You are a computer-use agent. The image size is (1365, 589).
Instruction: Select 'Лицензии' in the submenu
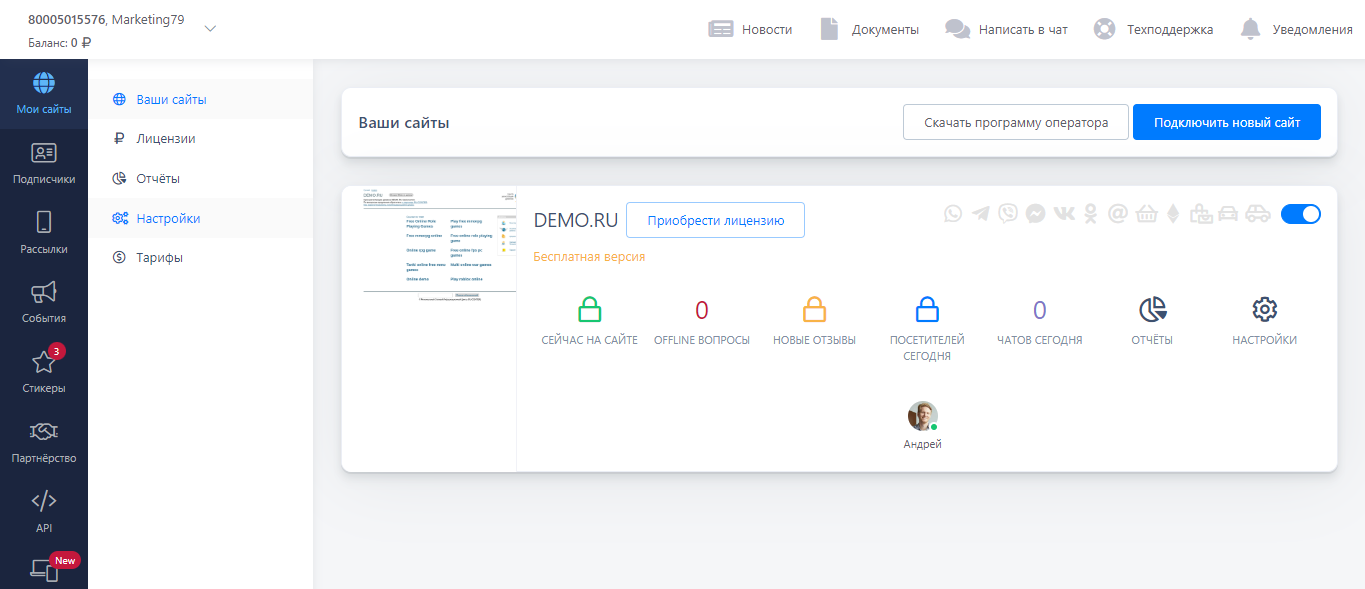tap(166, 139)
